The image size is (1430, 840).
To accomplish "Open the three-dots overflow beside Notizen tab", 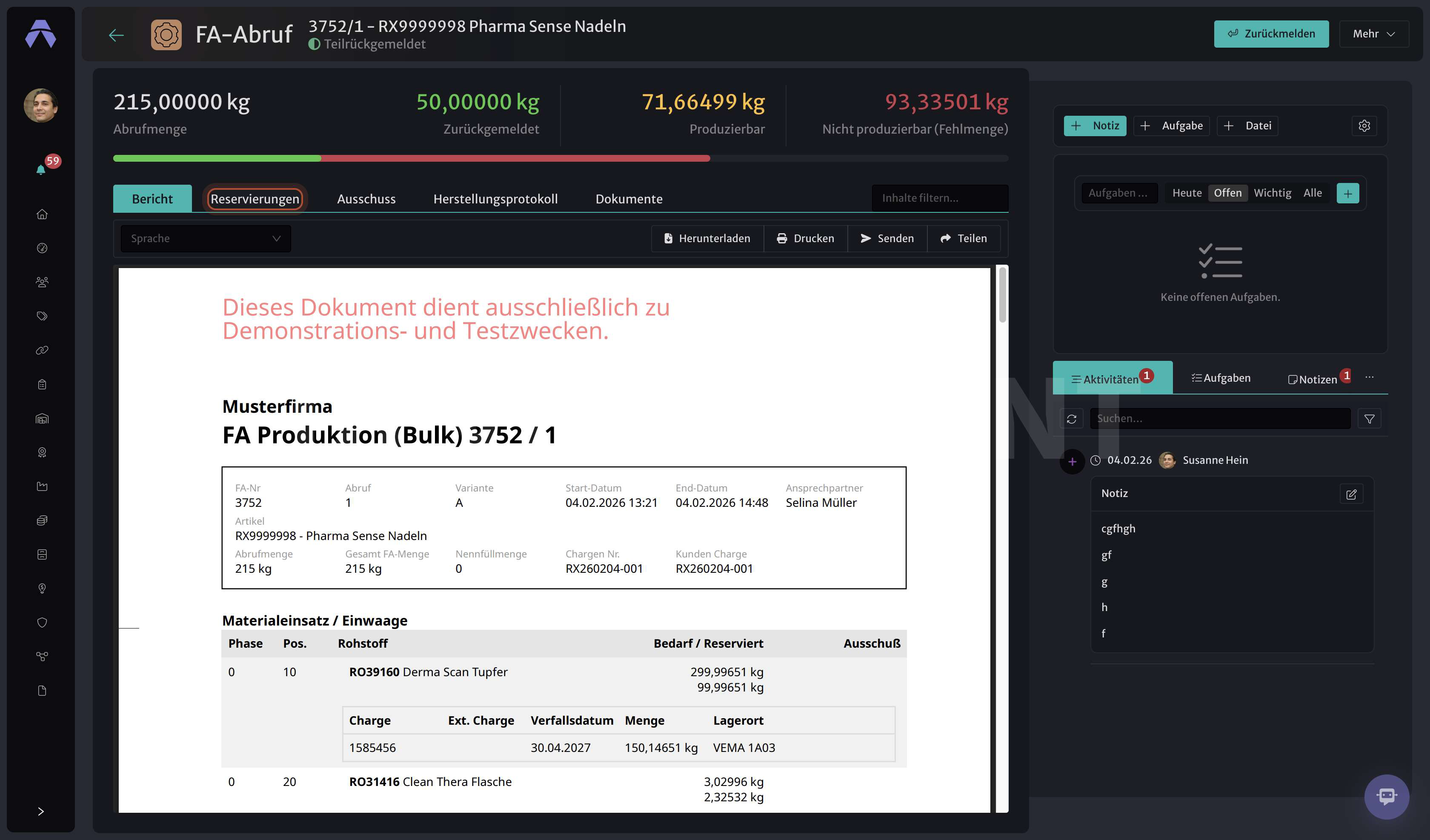I will (1369, 377).
